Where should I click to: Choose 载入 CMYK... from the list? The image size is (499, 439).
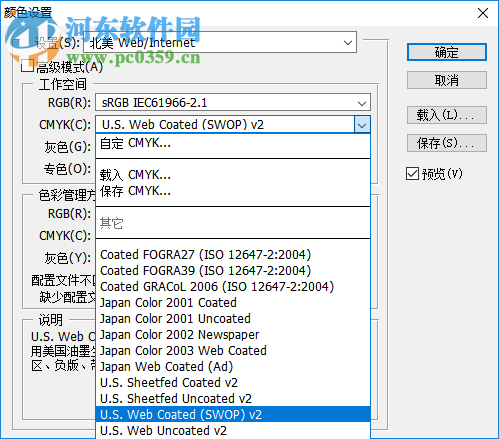coord(233,175)
